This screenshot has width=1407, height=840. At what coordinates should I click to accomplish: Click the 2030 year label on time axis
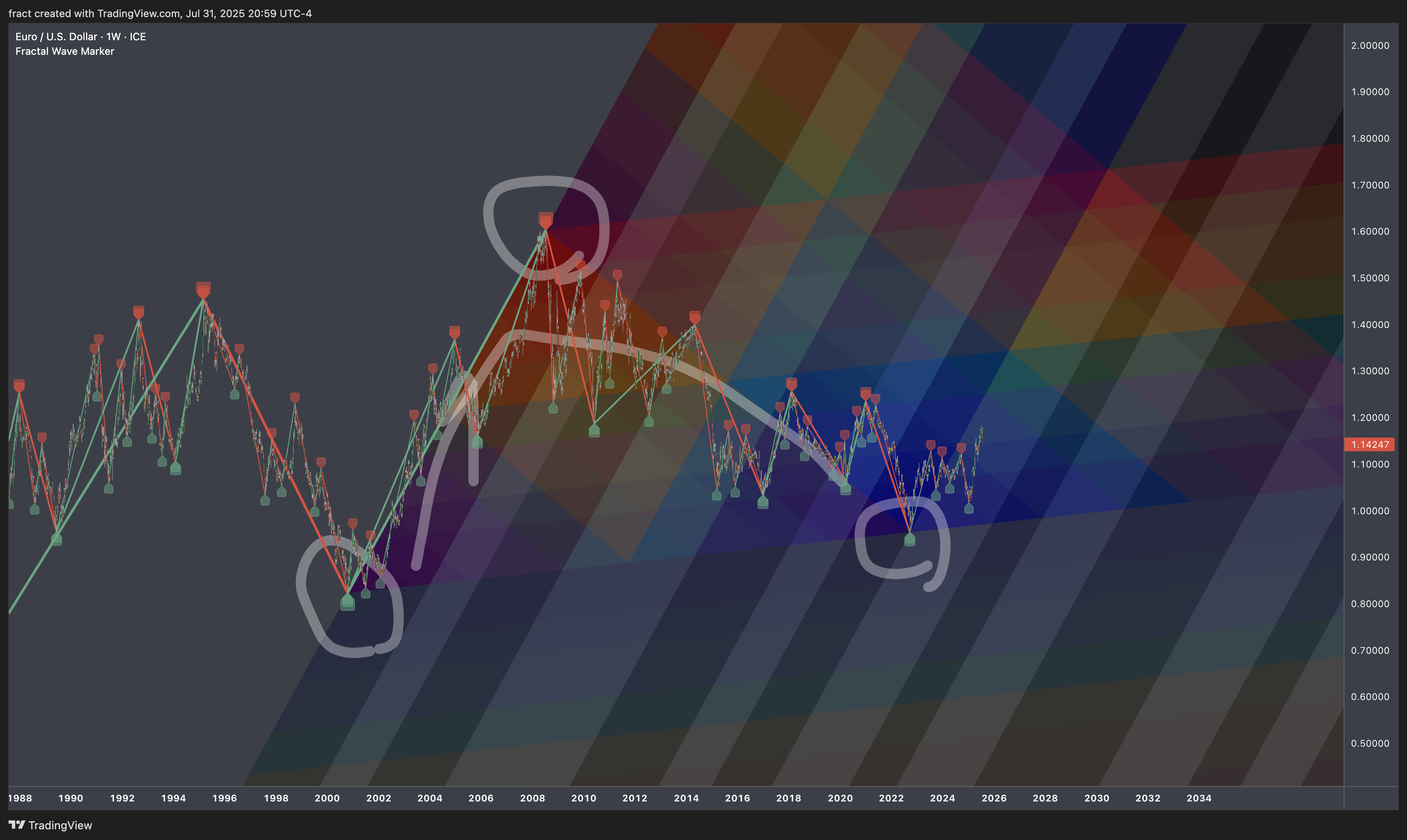tap(1097, 798)
